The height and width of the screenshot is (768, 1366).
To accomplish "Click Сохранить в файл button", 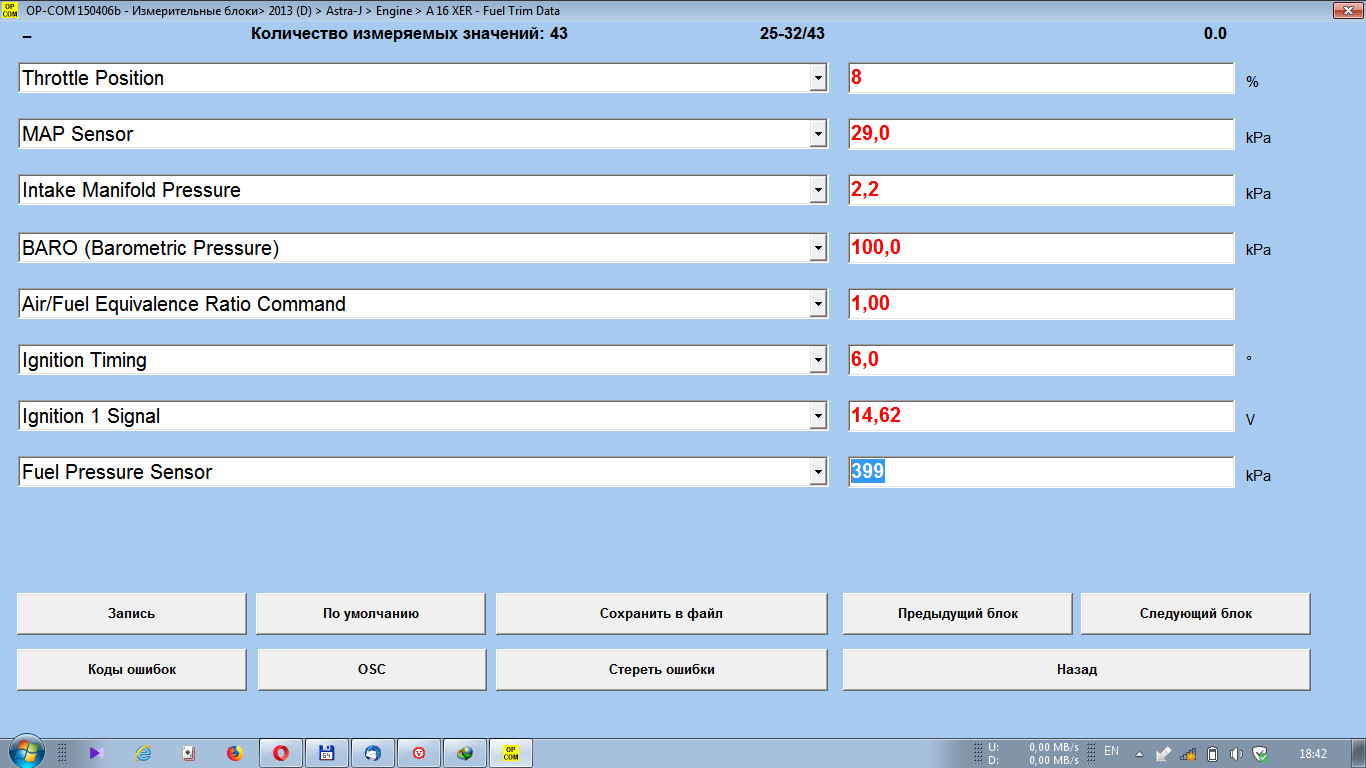I will click(661, 613).
